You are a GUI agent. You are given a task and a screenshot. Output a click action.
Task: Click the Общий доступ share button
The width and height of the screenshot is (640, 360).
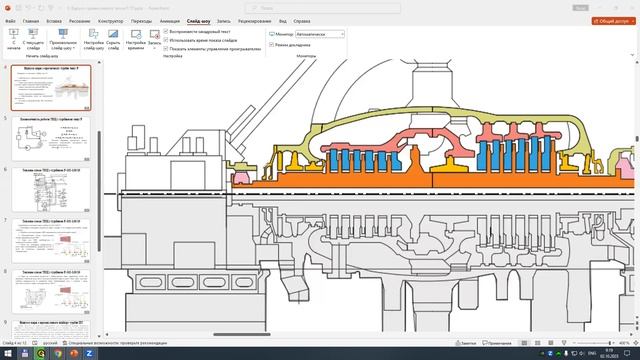[x=613, y=21]
